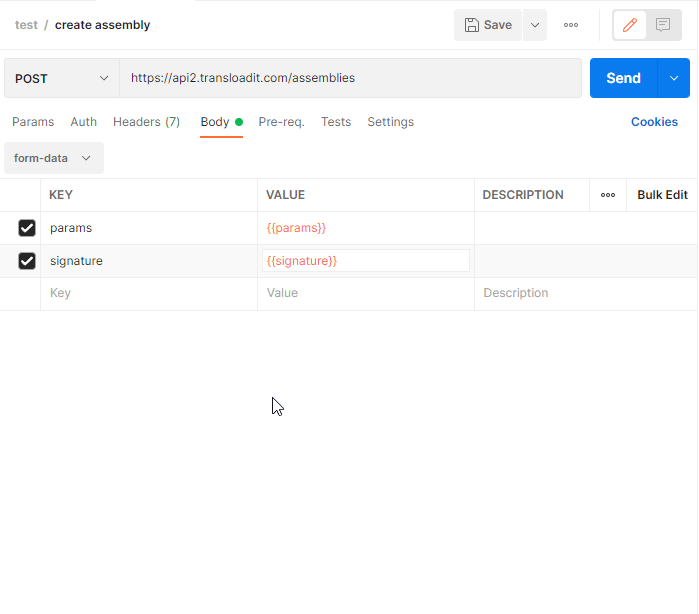Image resolution: width=699 pixels, height=614 pixels.
Task: Click the DESCRIPTION column header
Action: 523,195
